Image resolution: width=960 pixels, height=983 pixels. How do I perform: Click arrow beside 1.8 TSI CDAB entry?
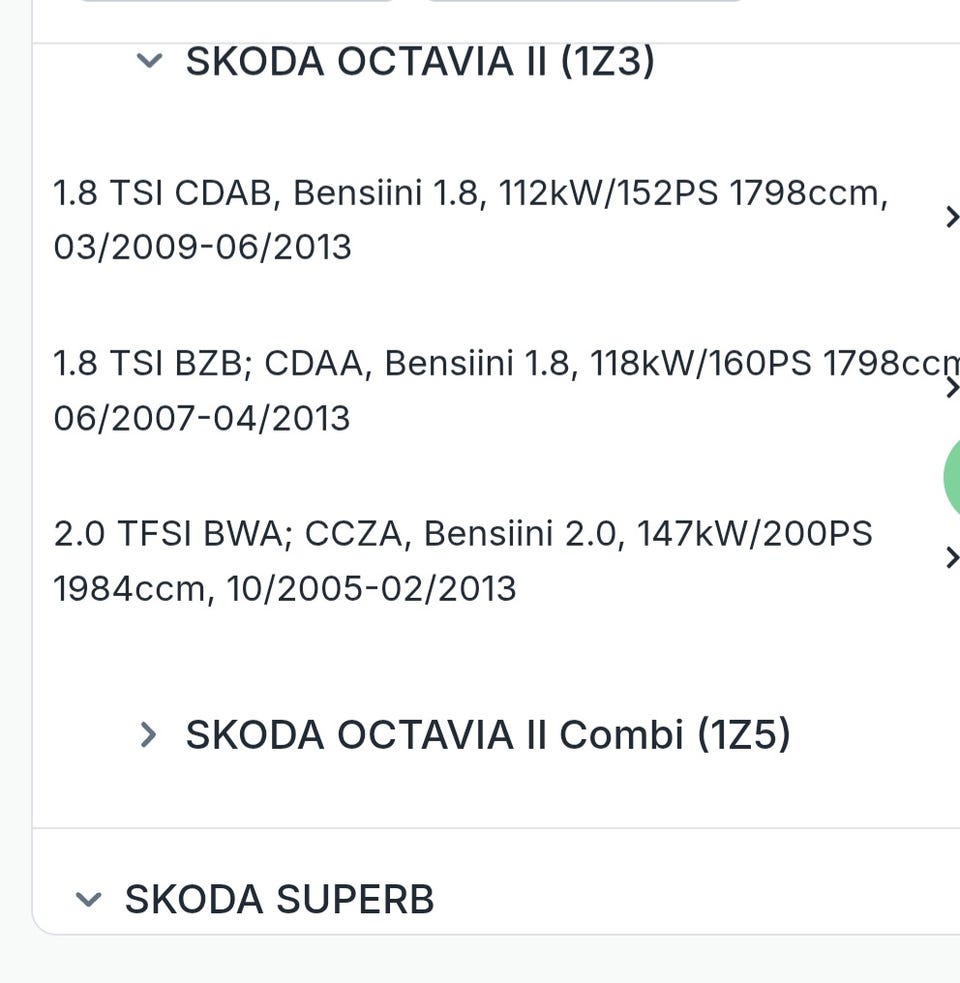point(951,217)
